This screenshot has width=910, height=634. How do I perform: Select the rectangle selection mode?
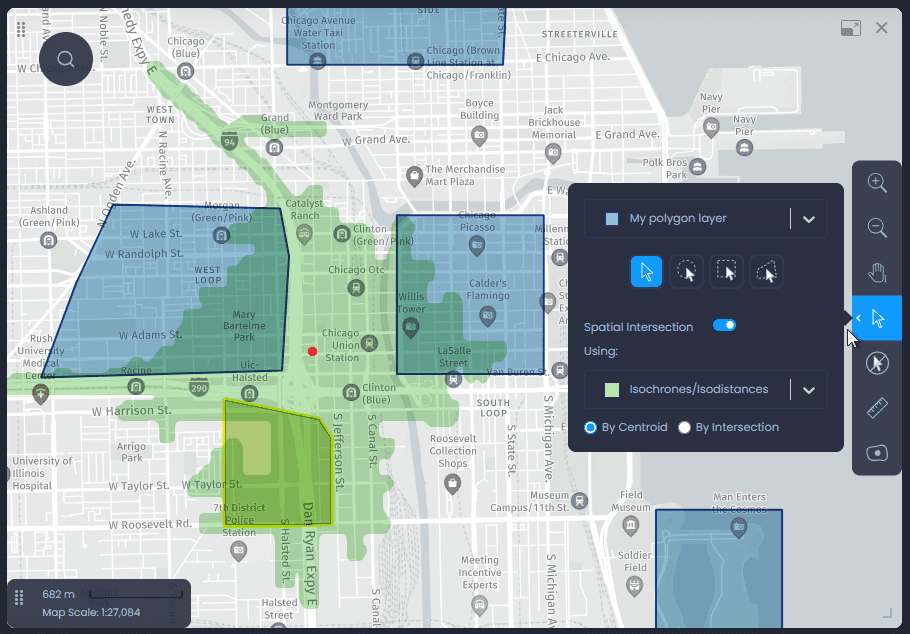coord(726,271)
